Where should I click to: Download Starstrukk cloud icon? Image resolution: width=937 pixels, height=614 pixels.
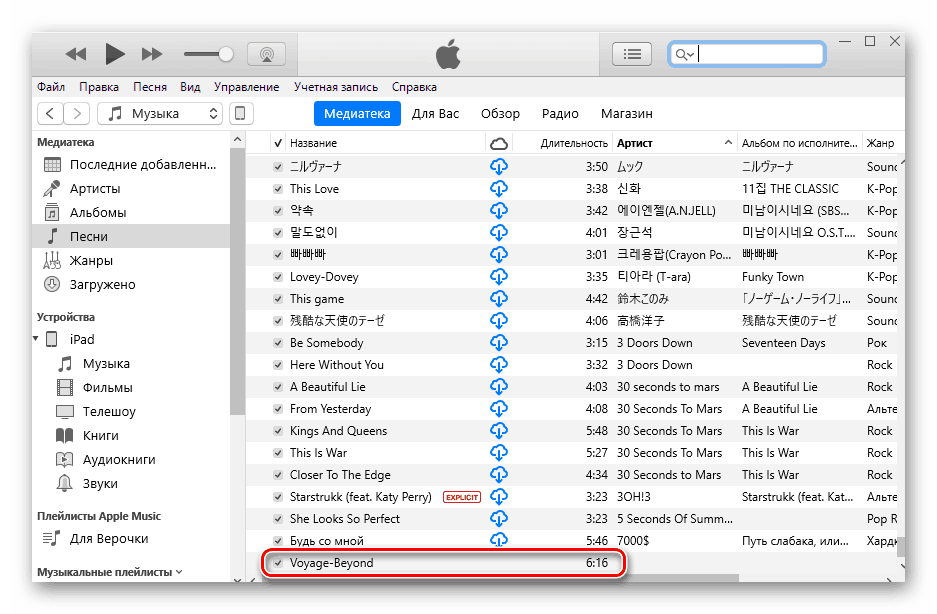coord(499,497)
